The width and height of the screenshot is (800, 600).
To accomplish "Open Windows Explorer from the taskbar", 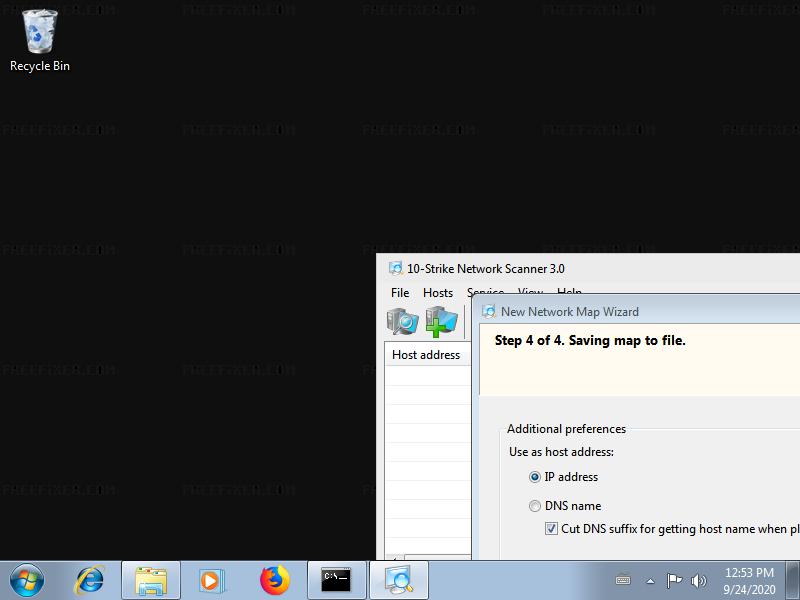I will click(x=151, y=580).
